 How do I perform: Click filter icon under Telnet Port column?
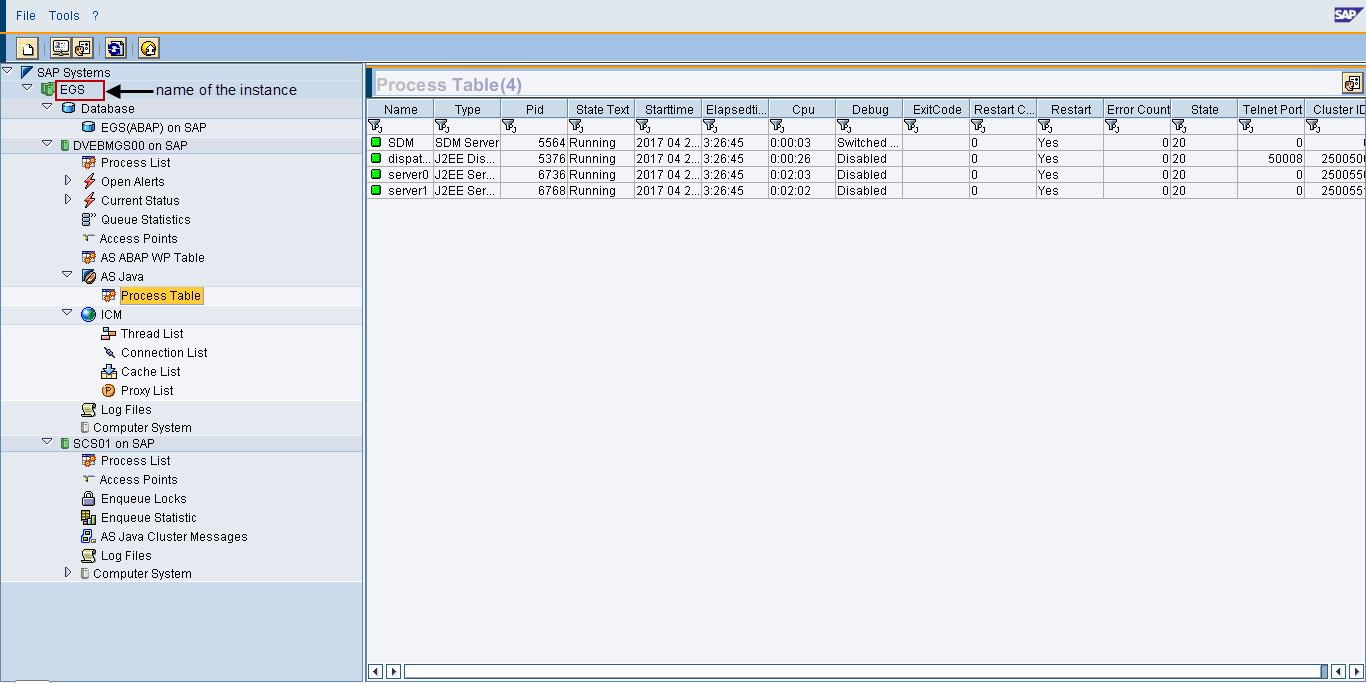1246,126
